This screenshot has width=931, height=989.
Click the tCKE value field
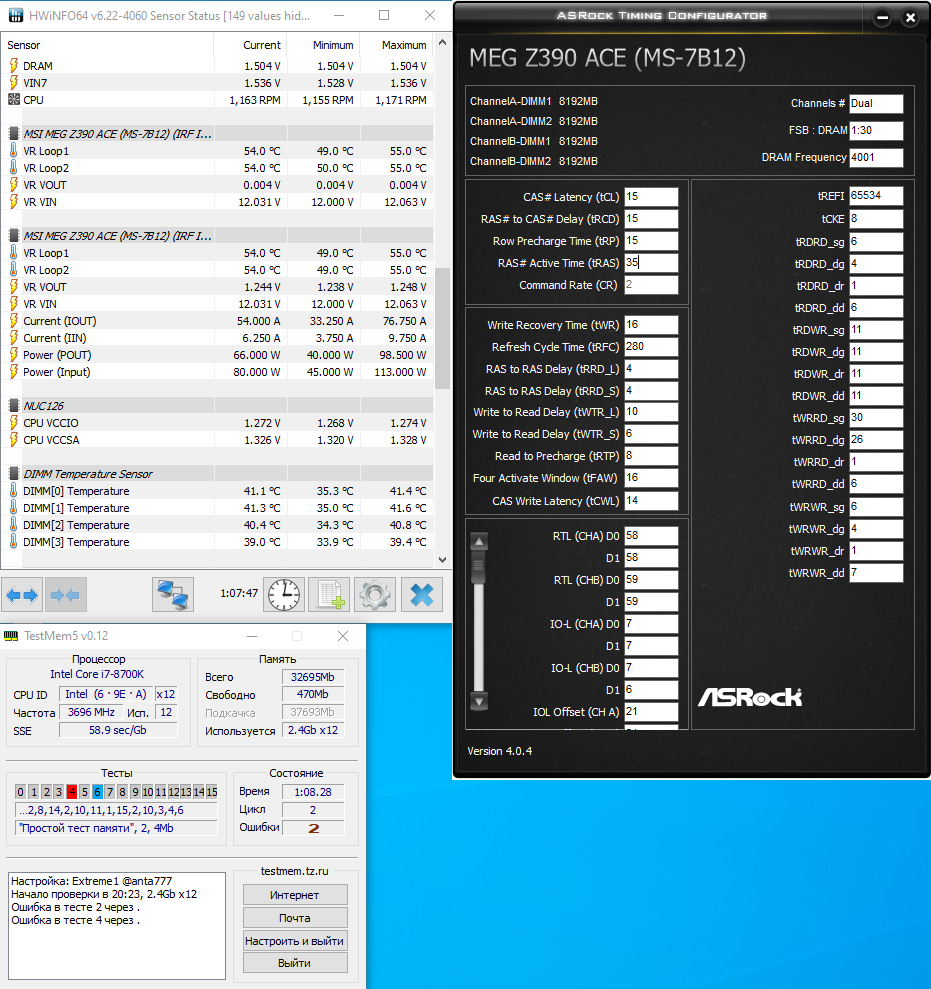pos(876,219)
